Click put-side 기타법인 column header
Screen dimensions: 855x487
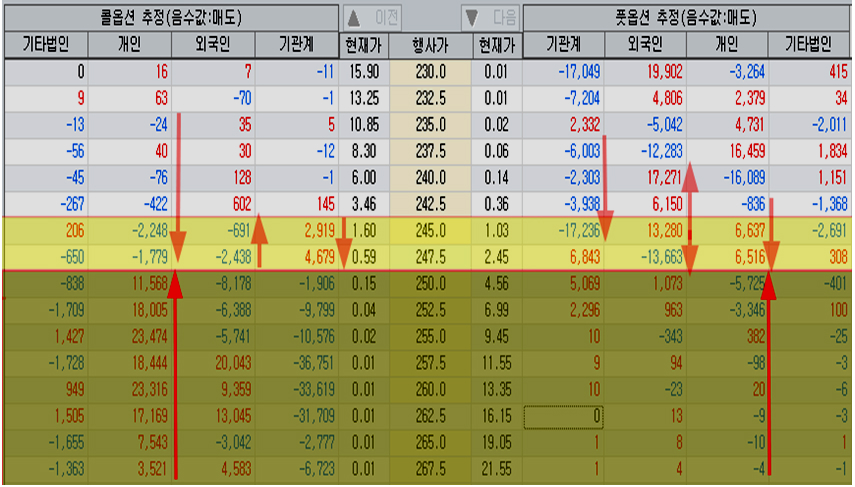coord(811,45)
